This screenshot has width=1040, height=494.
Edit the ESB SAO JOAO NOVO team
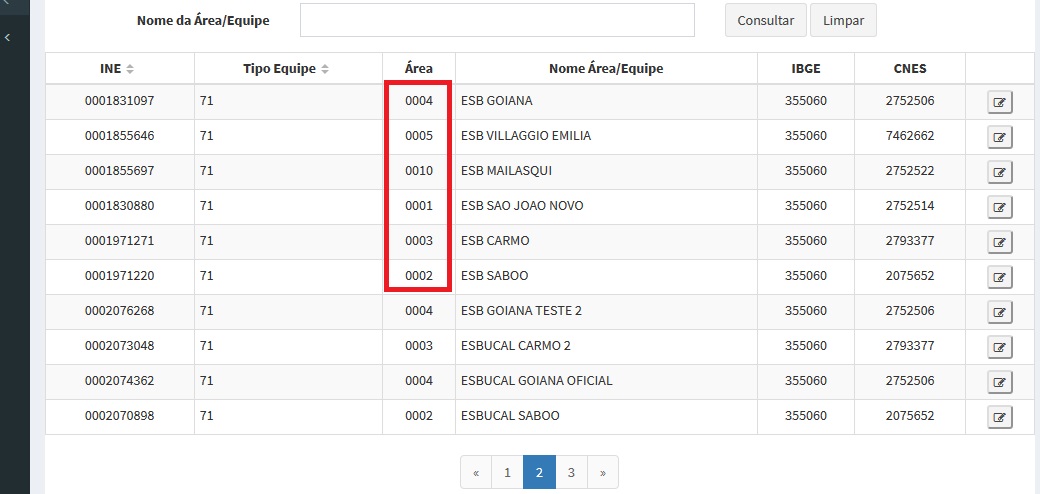pos(999,207)
